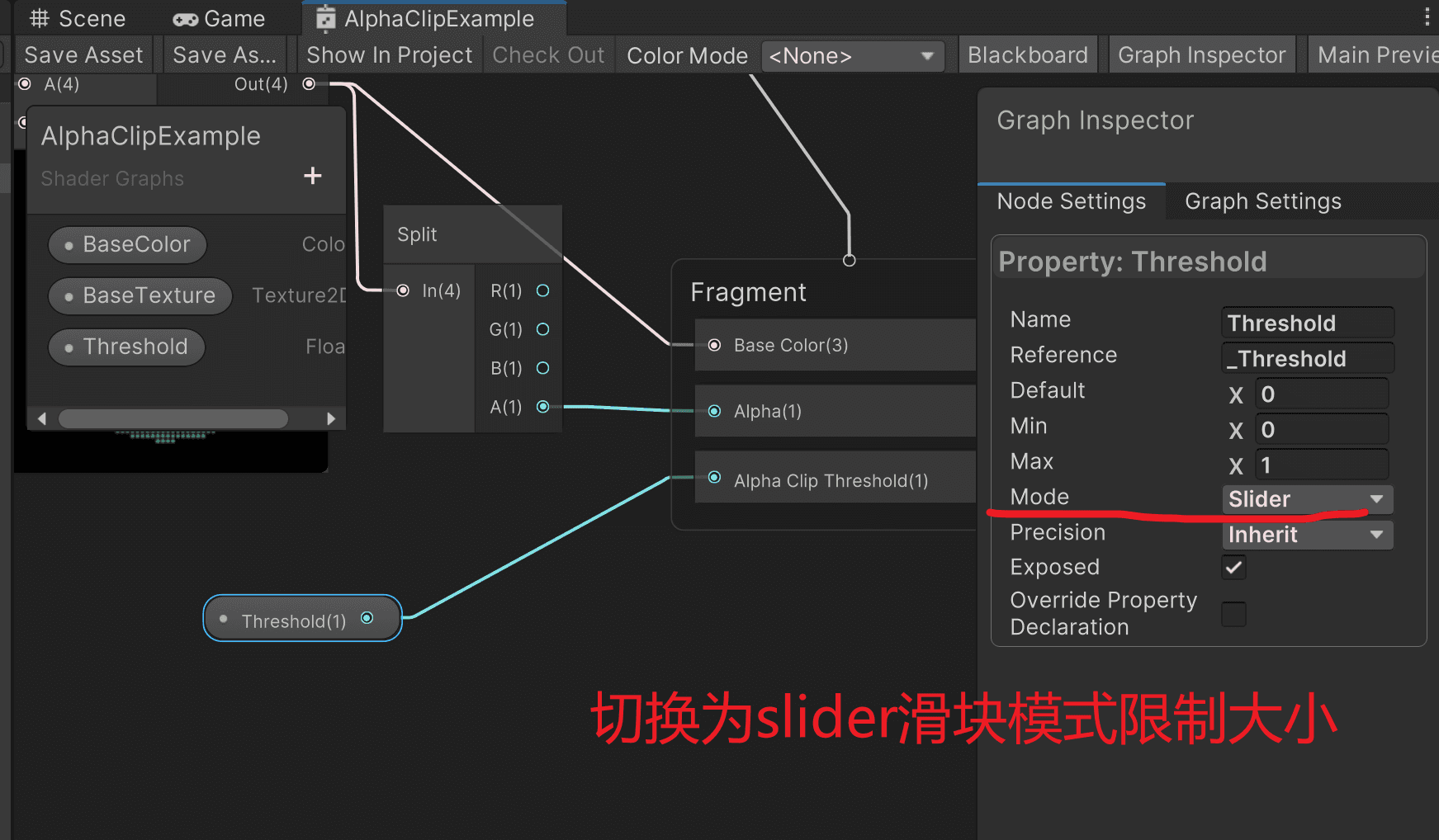This screenshot has height=840, width=1439.
Task: Click the Fragment block top connector port
Action: [849, 260]
